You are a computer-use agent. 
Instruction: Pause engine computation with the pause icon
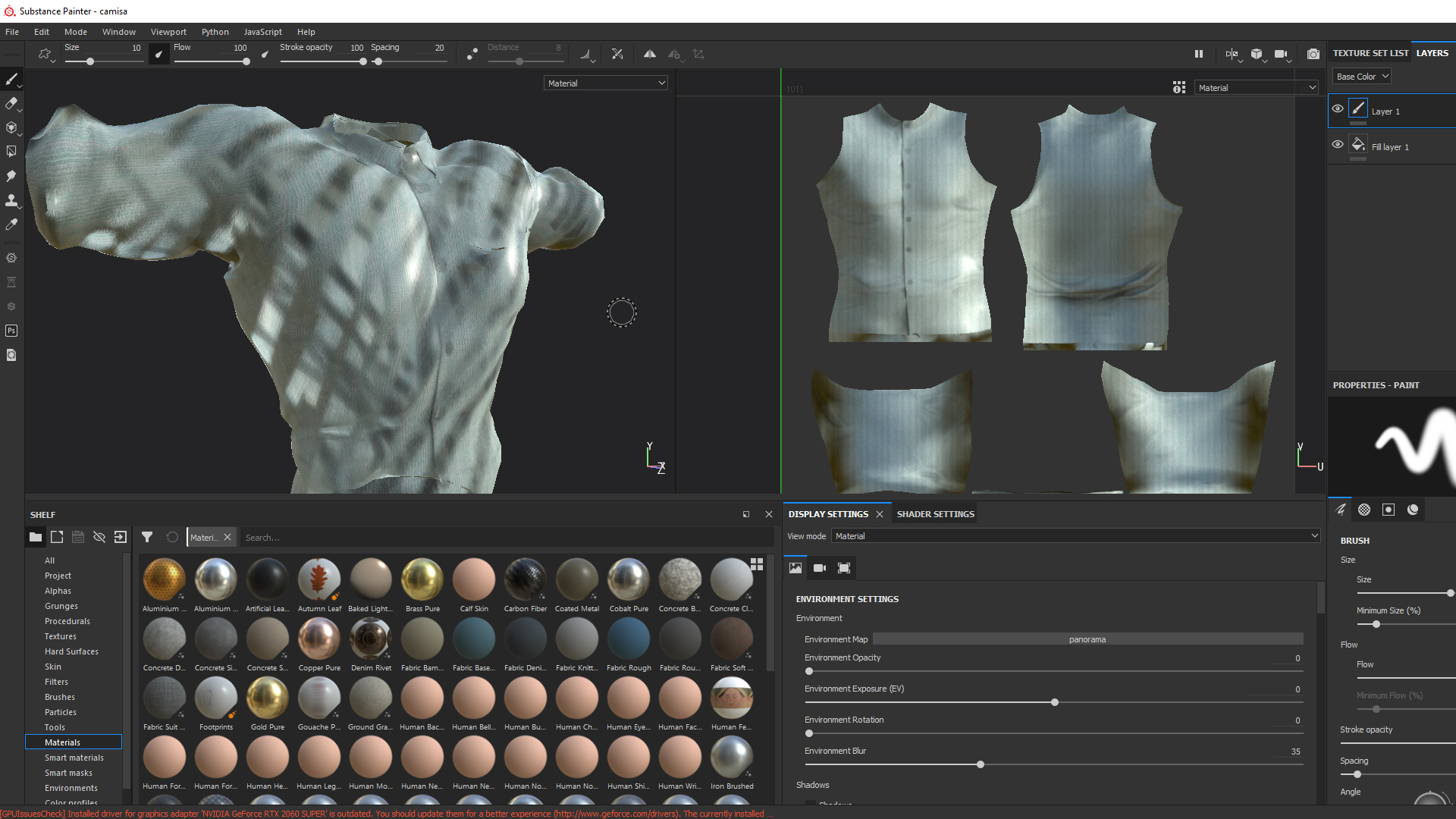pos(1199,54)
